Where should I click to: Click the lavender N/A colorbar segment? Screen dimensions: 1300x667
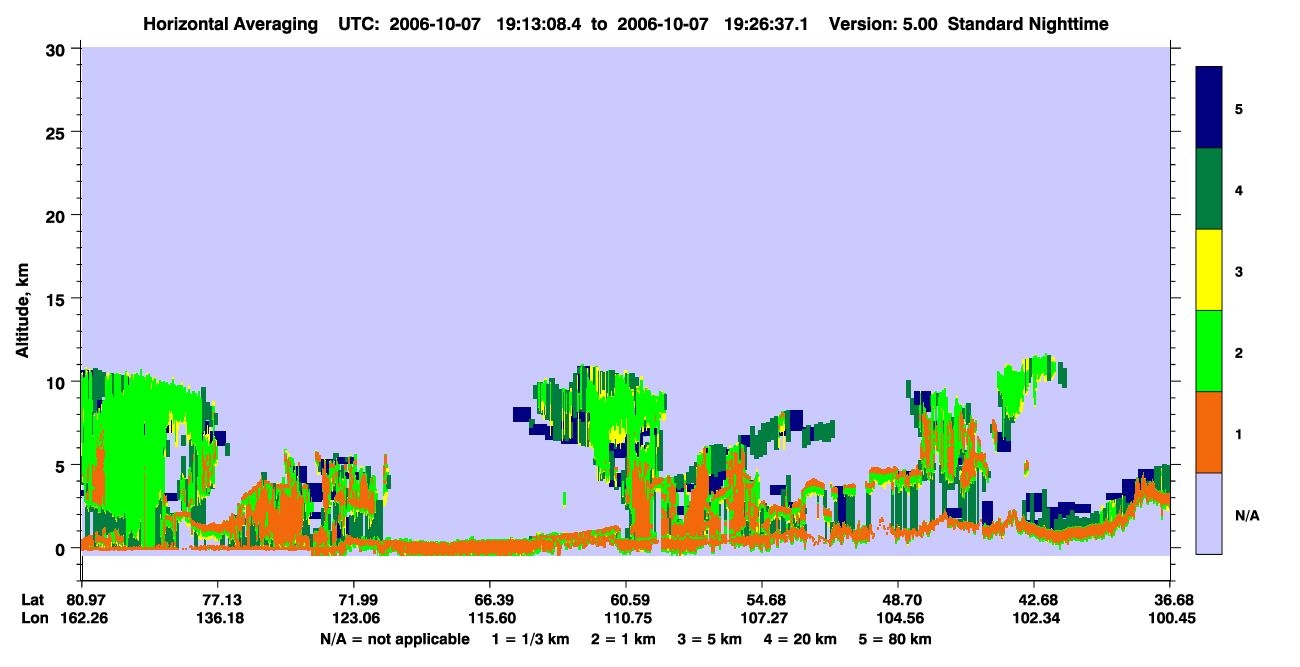(1209, 513)
